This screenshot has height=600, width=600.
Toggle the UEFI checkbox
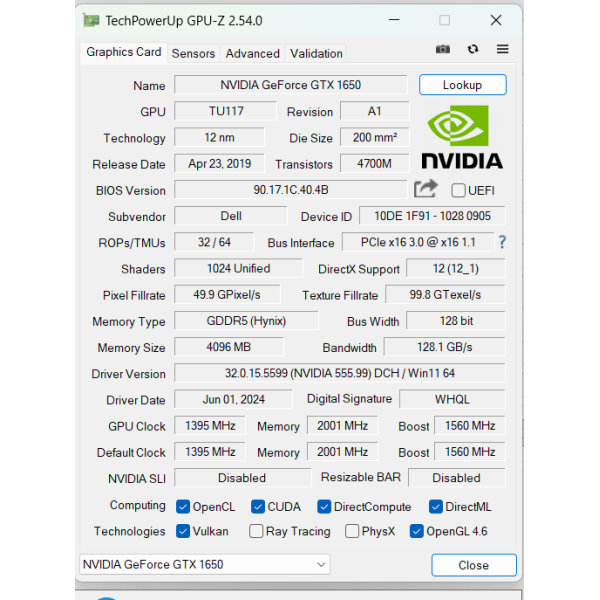point(458,190)
